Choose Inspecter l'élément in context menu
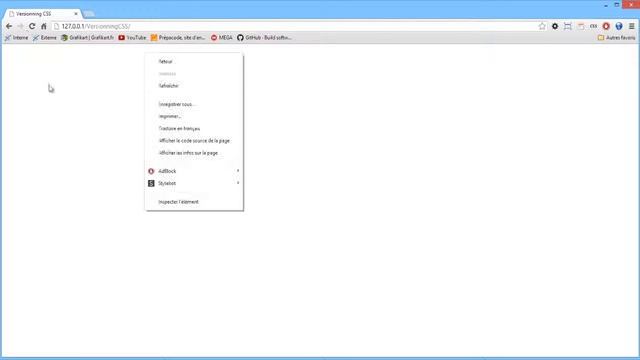 (x=194, y=202)
